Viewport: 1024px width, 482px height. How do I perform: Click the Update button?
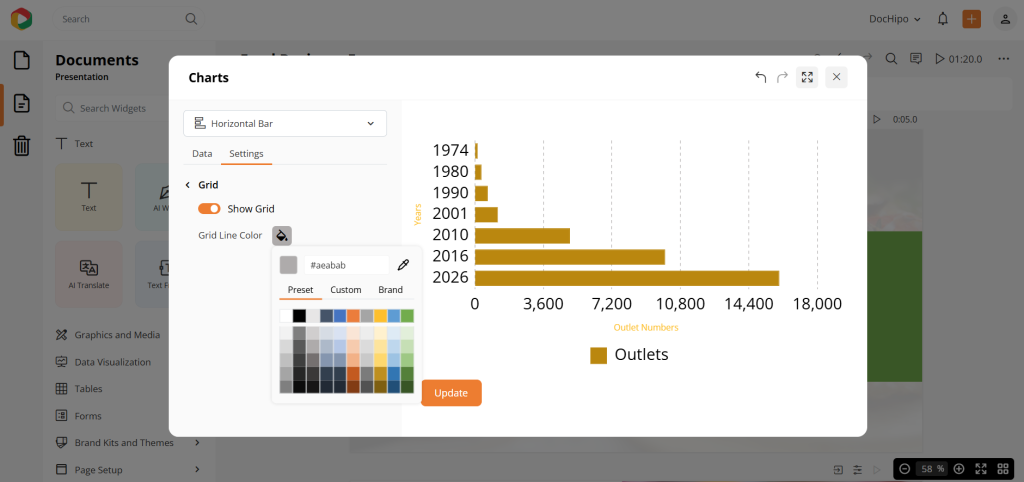(x=451, y=393)
